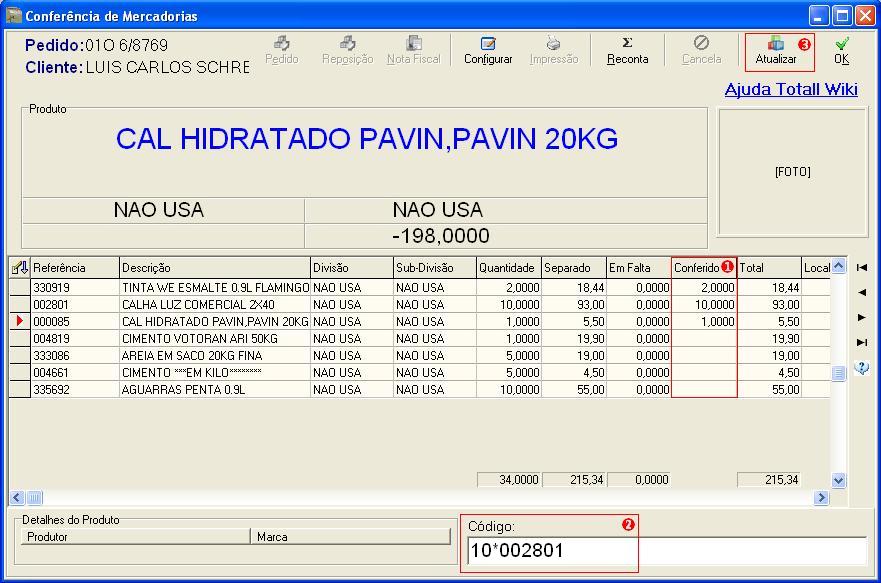Screen dimensions: 881x583
Task: Select row CIMENTO VOTORAN ARI 50KG
Action: pyautogui.click(x=419, y=339)
